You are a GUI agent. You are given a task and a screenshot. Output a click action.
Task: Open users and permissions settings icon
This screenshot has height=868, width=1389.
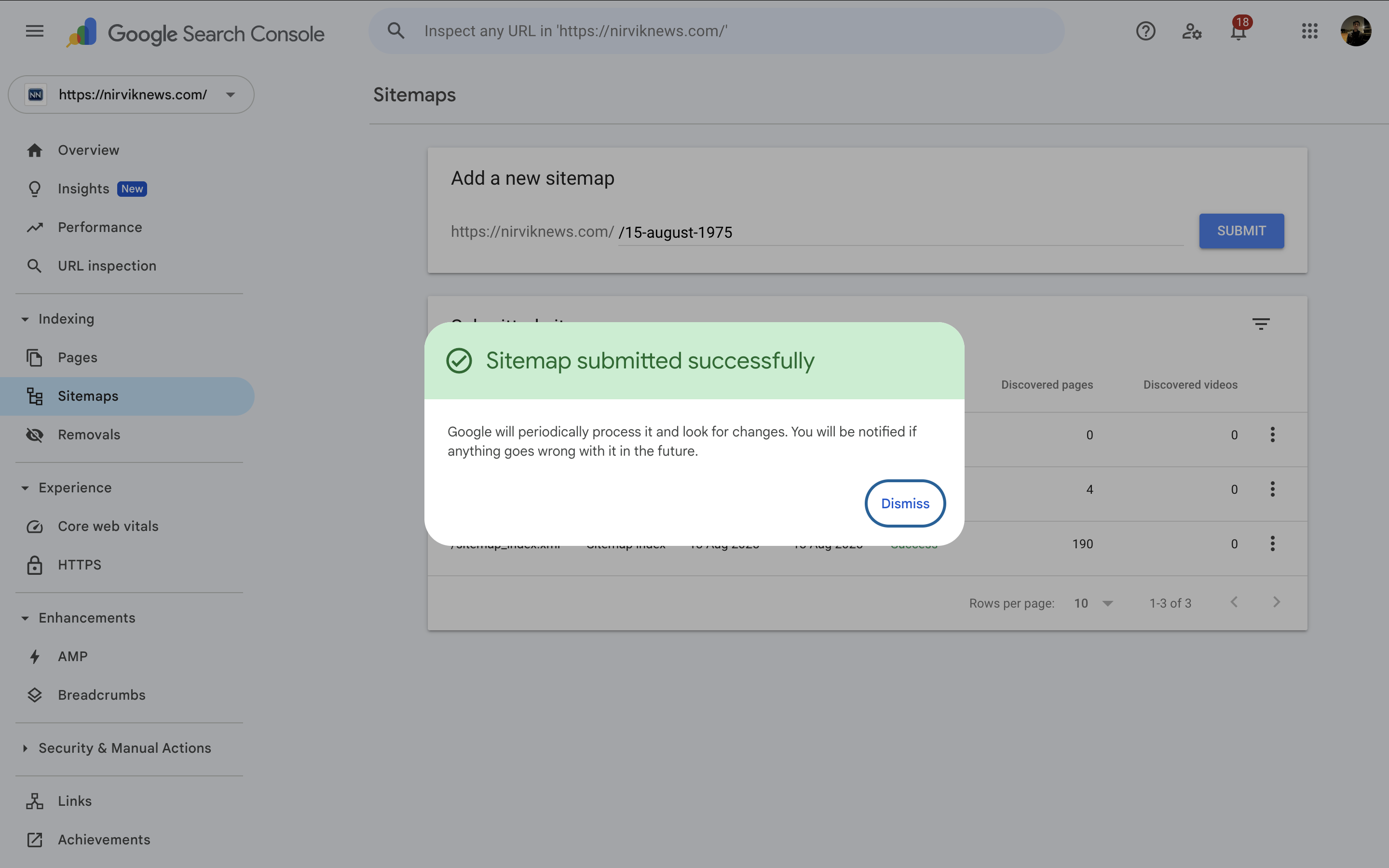coord(1192,31)
